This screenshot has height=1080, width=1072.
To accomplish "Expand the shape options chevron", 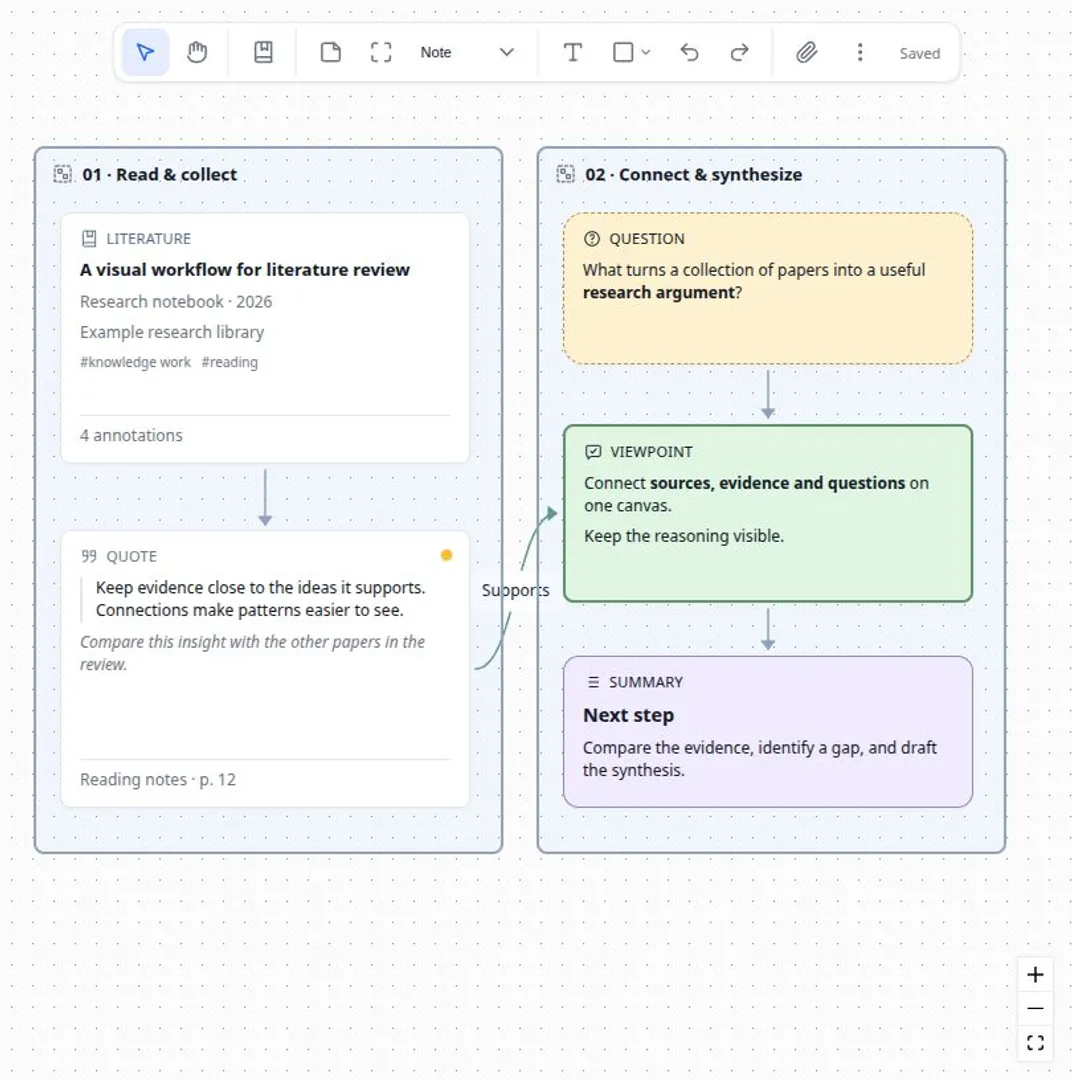I will [646, 52].
